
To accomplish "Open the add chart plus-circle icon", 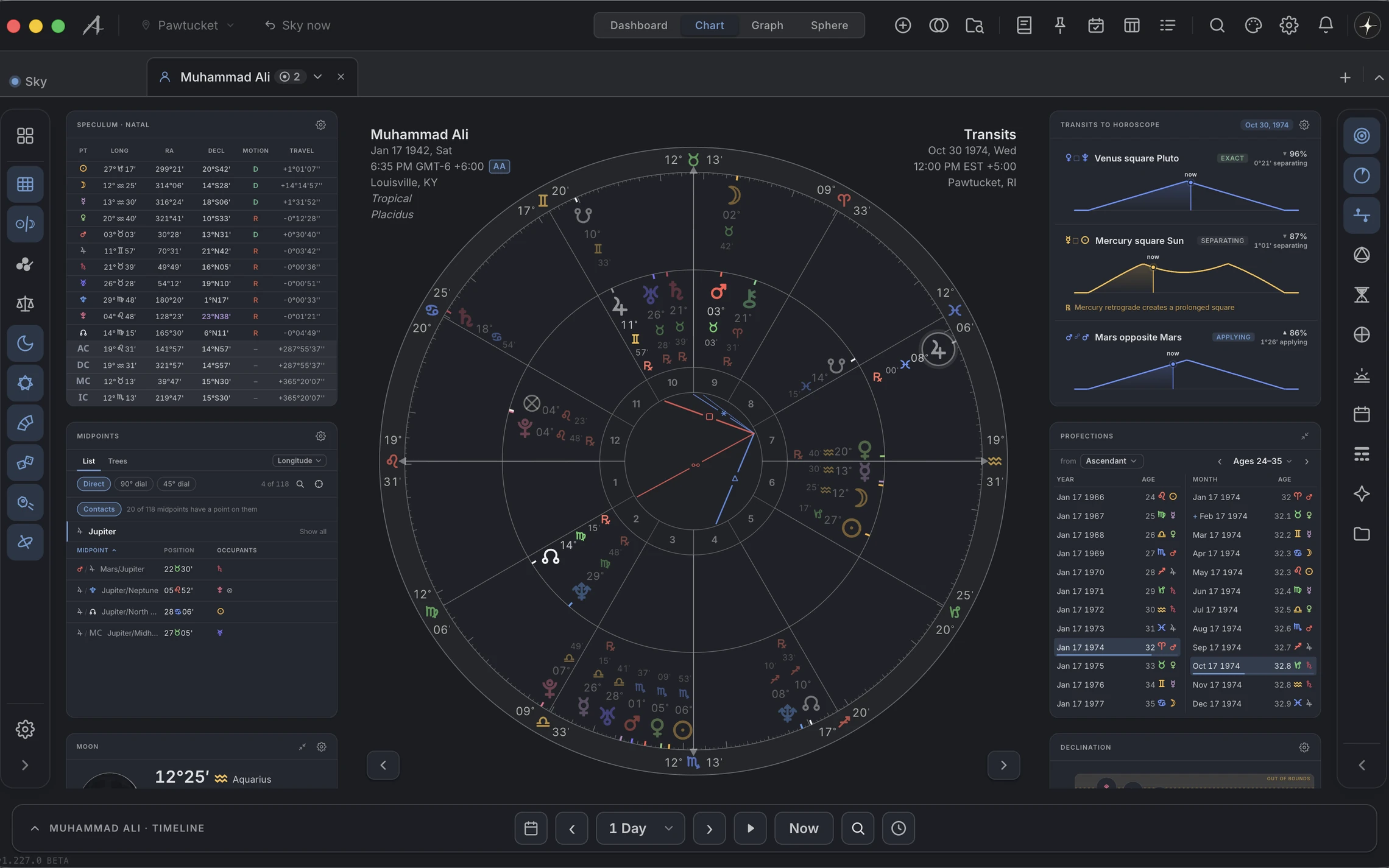I will [903, 25].
